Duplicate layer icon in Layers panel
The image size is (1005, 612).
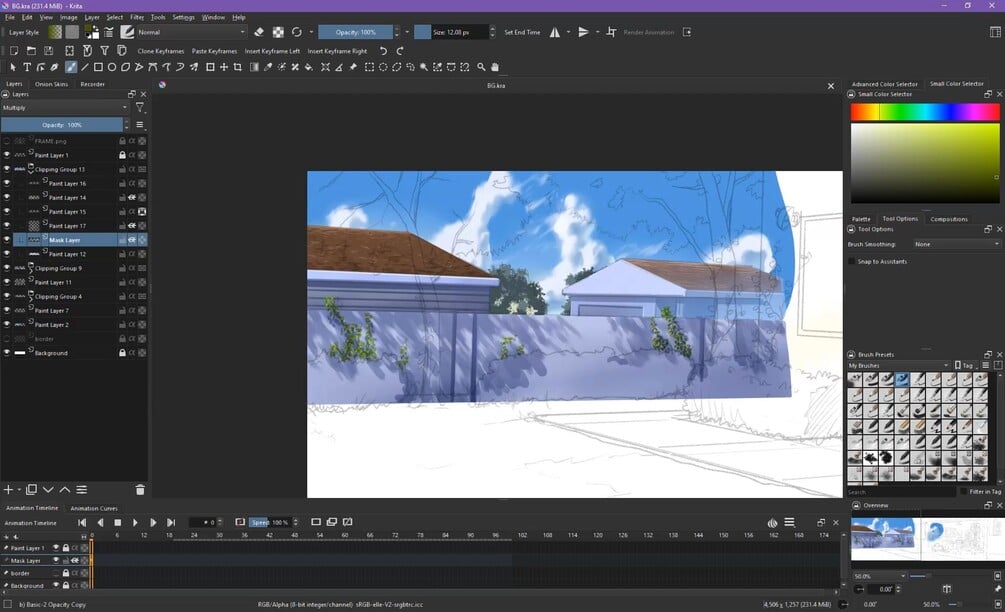[31, 490]
